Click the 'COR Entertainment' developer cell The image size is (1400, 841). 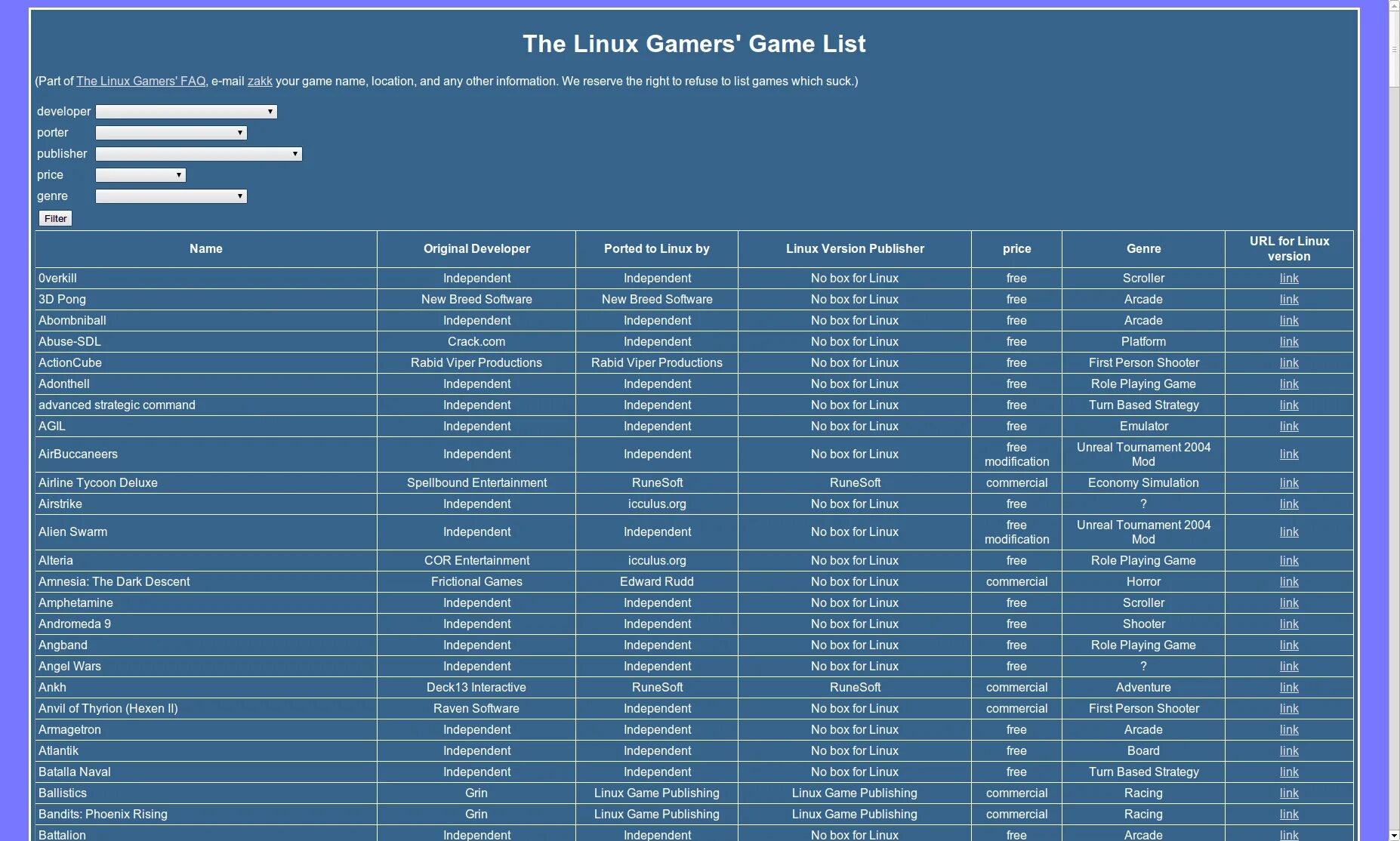click(x=476, y=561)
